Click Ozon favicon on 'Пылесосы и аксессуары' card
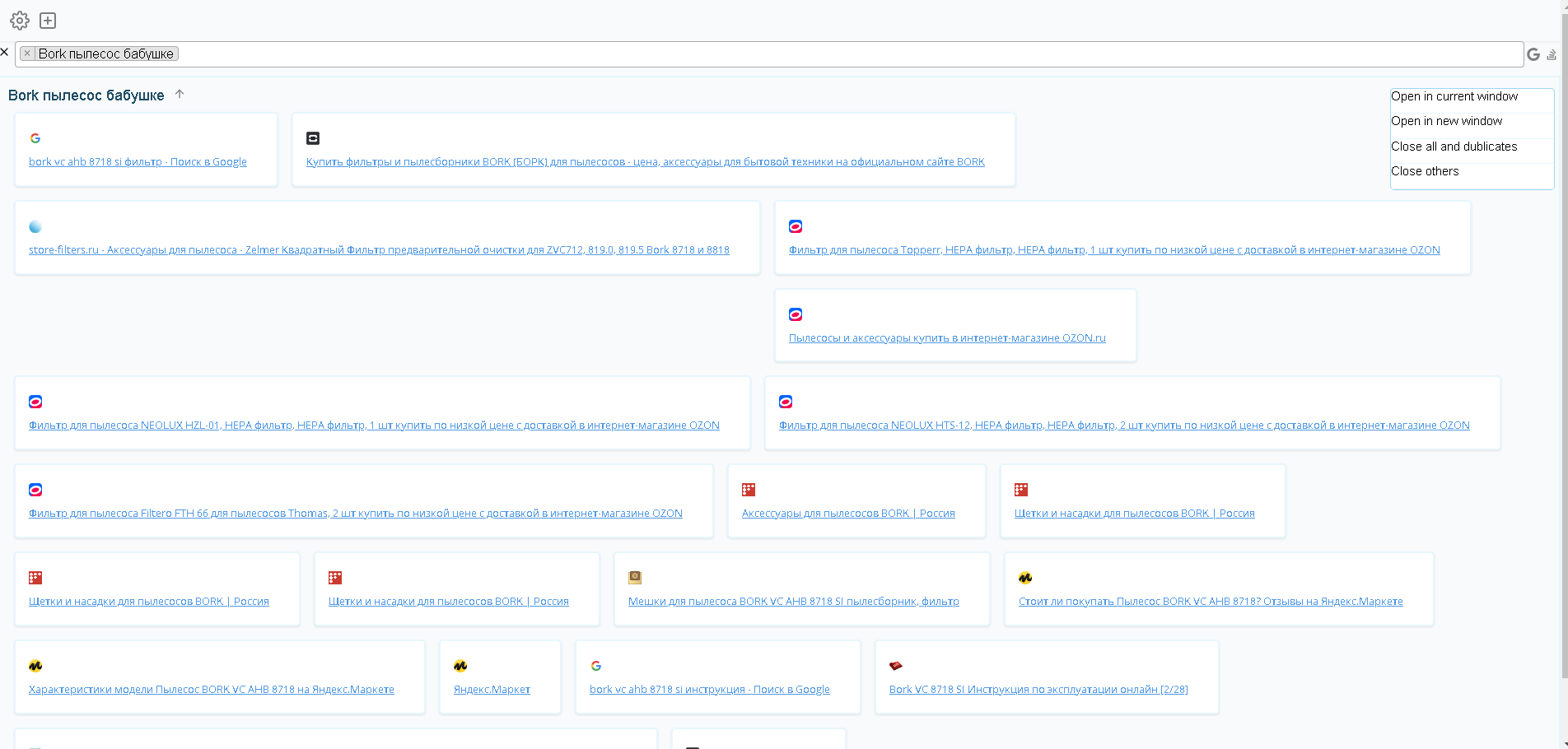Viewport: 1568px width, 749px height. click(x=796, y=314)
